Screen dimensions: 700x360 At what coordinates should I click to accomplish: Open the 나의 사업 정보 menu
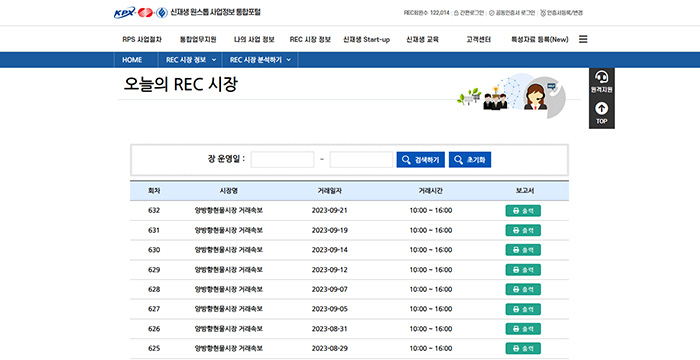point(254,39)
